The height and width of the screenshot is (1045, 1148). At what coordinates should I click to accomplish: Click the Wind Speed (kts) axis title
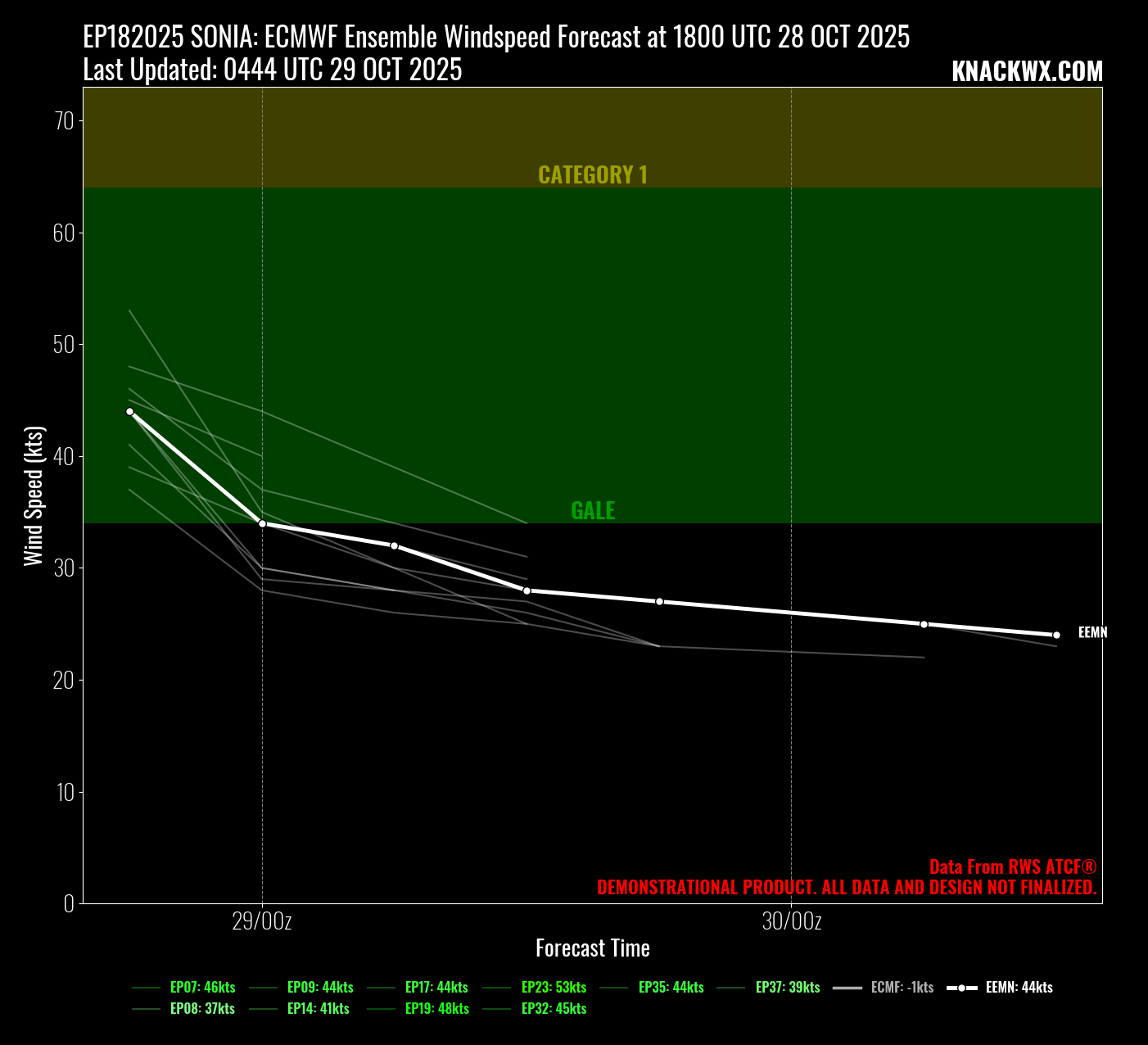coord(34,495)
